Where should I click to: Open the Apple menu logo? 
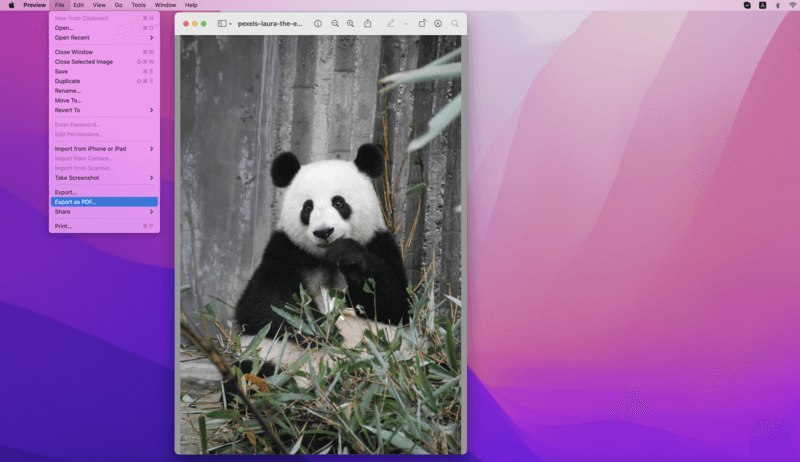[x=12, y=5]
